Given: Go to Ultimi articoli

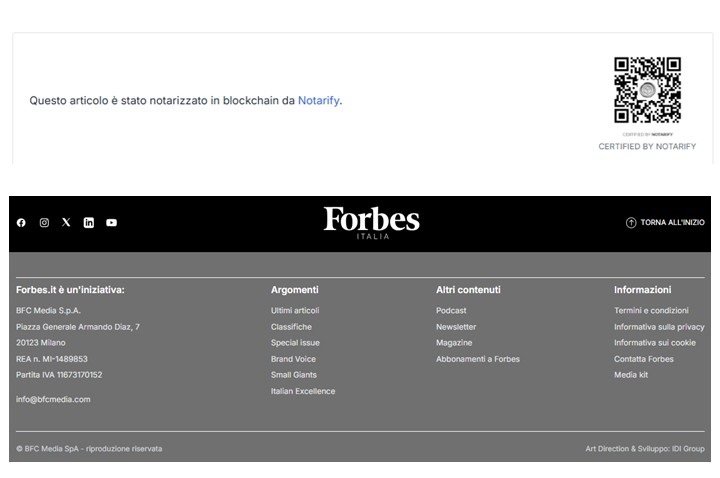Looking at the screenshot, I should pos(295,311).
